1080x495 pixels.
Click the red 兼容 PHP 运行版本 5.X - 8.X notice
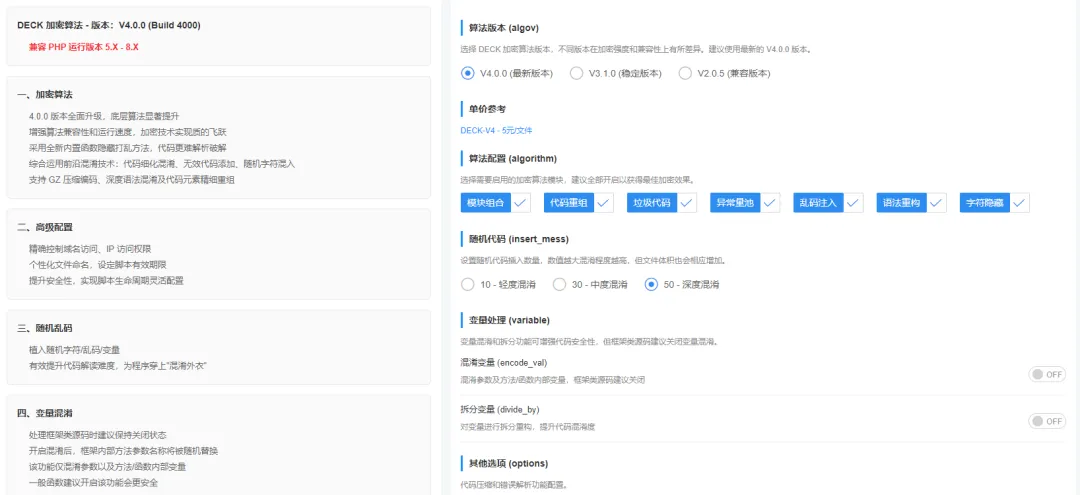tap(83, 48)
